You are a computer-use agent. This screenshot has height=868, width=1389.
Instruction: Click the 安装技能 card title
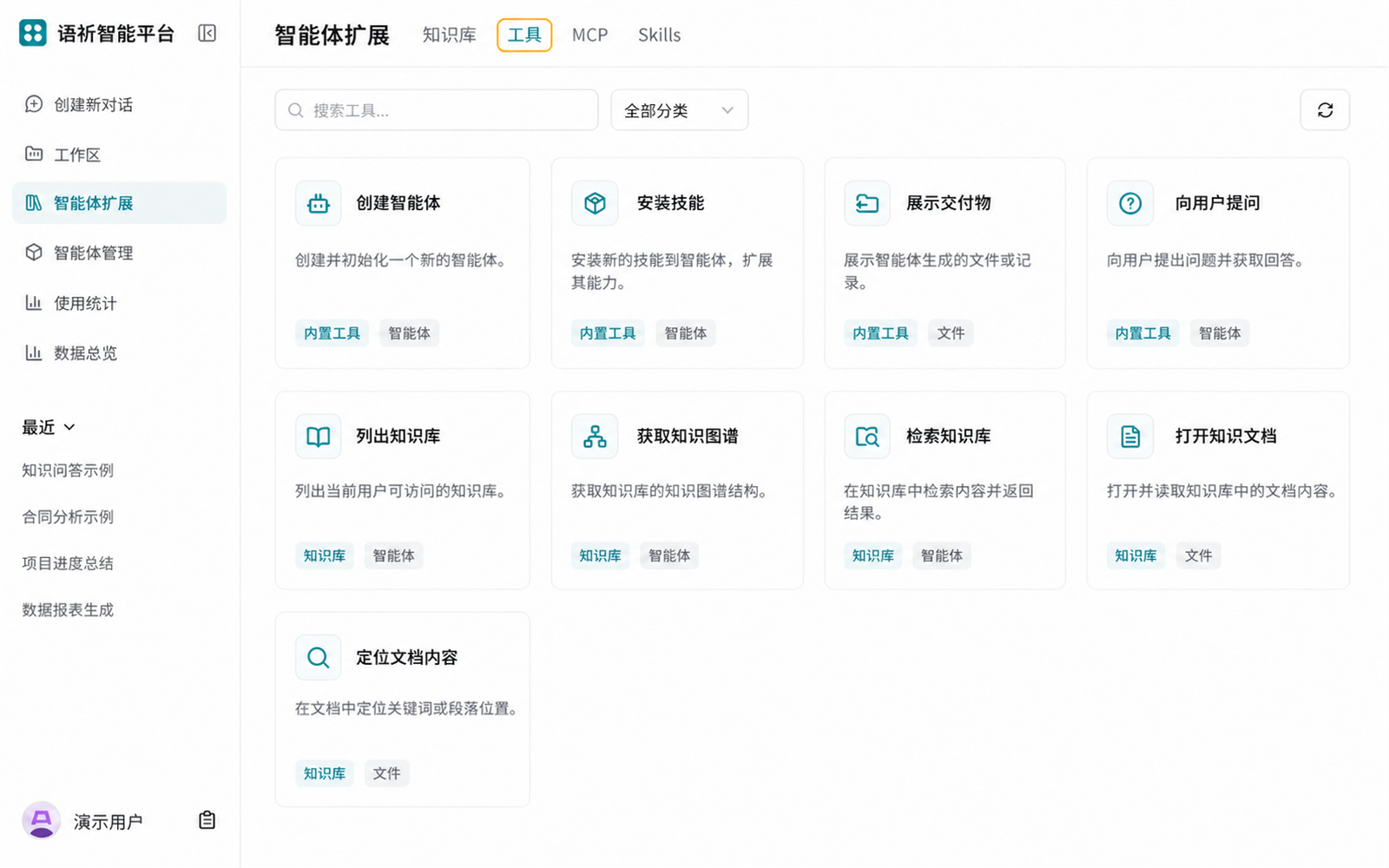tap(670, 203)
